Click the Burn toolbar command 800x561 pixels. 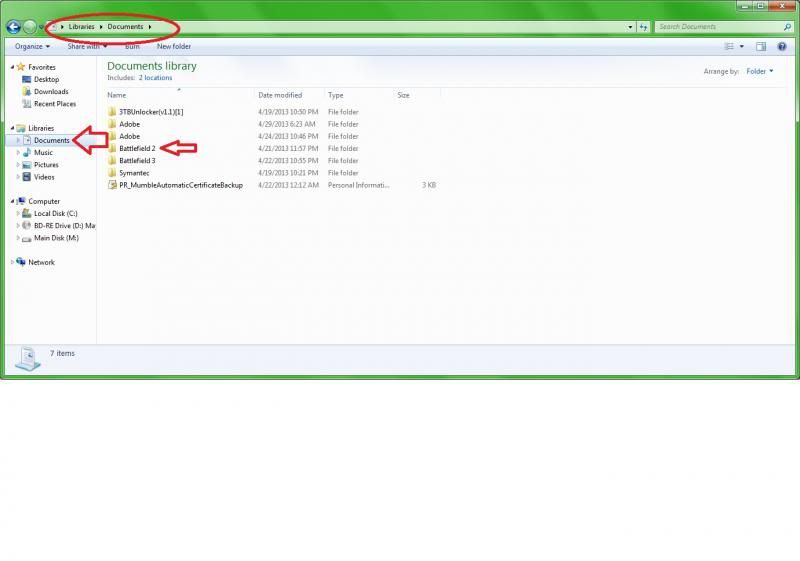point(132,46)
